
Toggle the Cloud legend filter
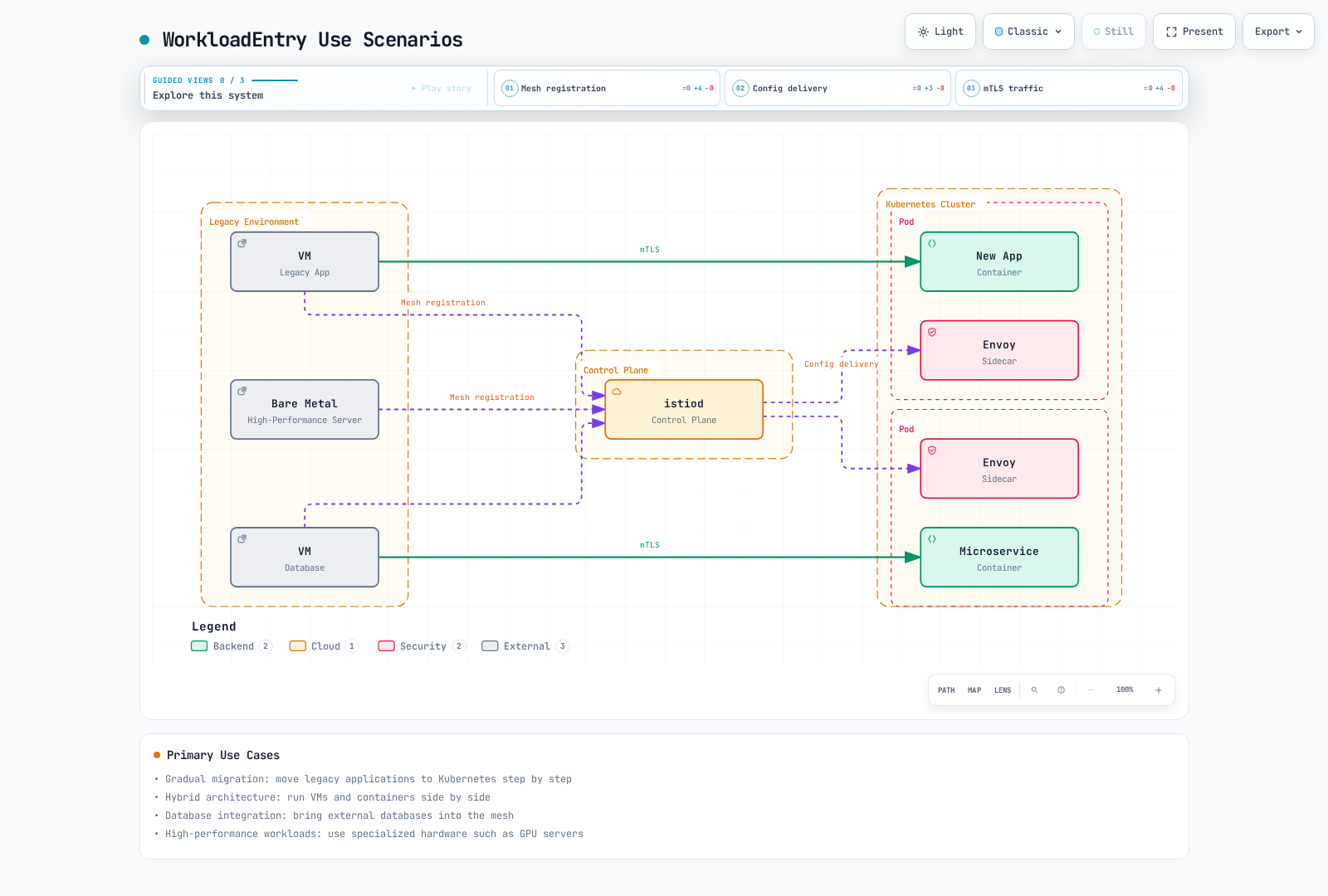point(324,646)
